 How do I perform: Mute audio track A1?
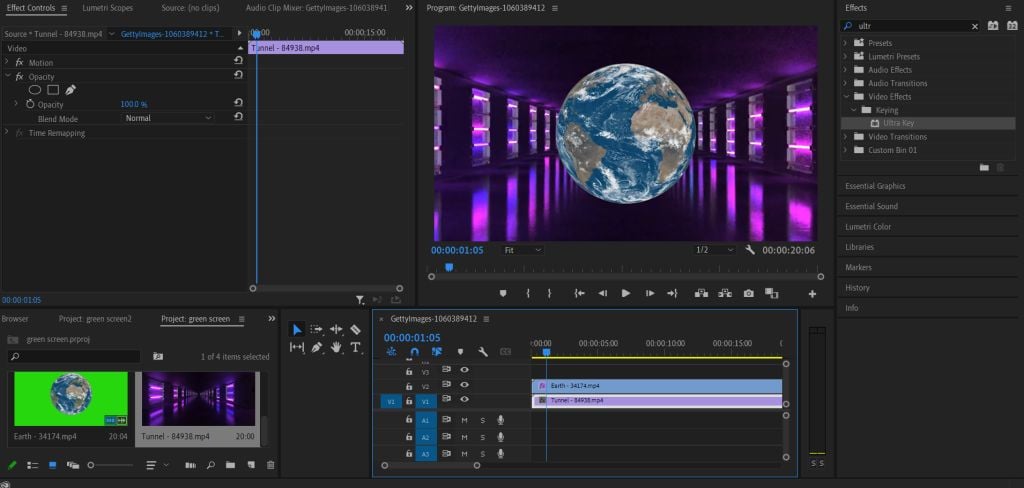pos(464,420)
